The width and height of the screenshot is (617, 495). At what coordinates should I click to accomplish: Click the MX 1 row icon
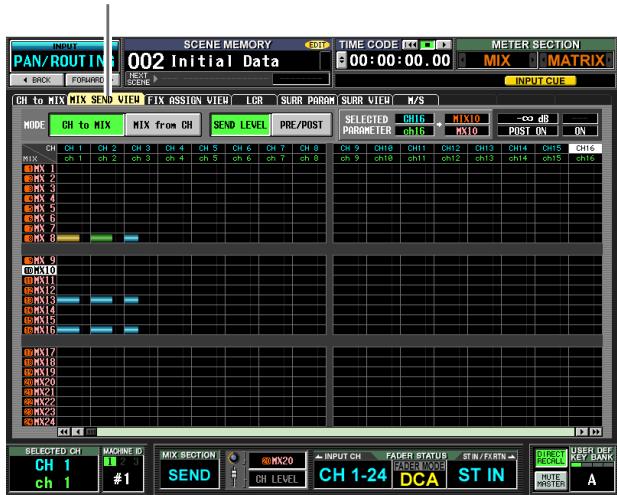tap(28, 169)
